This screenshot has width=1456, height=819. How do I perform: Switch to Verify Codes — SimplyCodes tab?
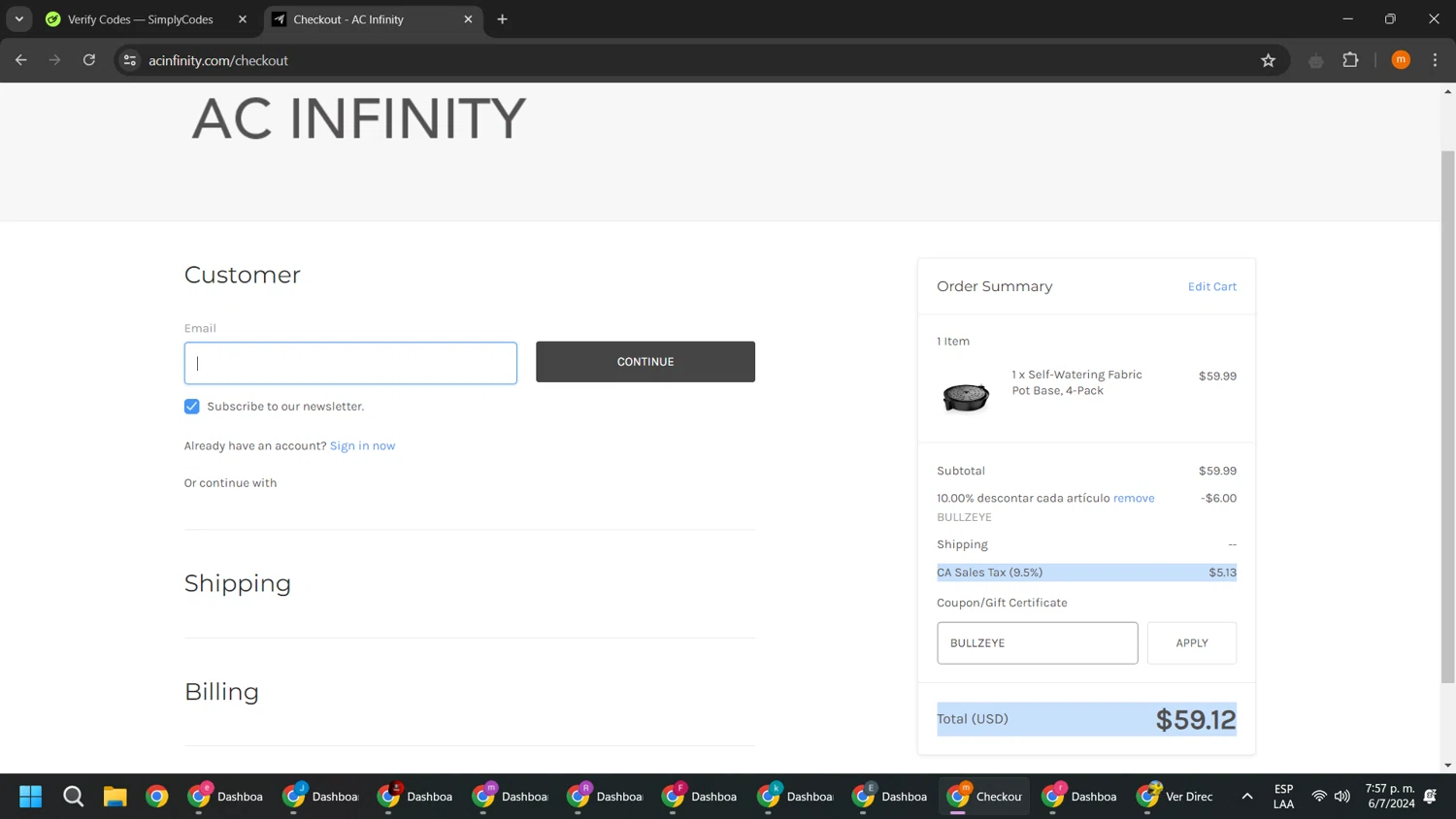tap(141, 19)
